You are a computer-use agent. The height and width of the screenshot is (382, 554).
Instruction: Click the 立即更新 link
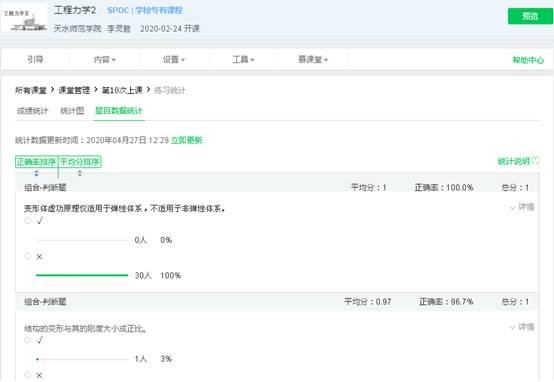click(187, 140)
